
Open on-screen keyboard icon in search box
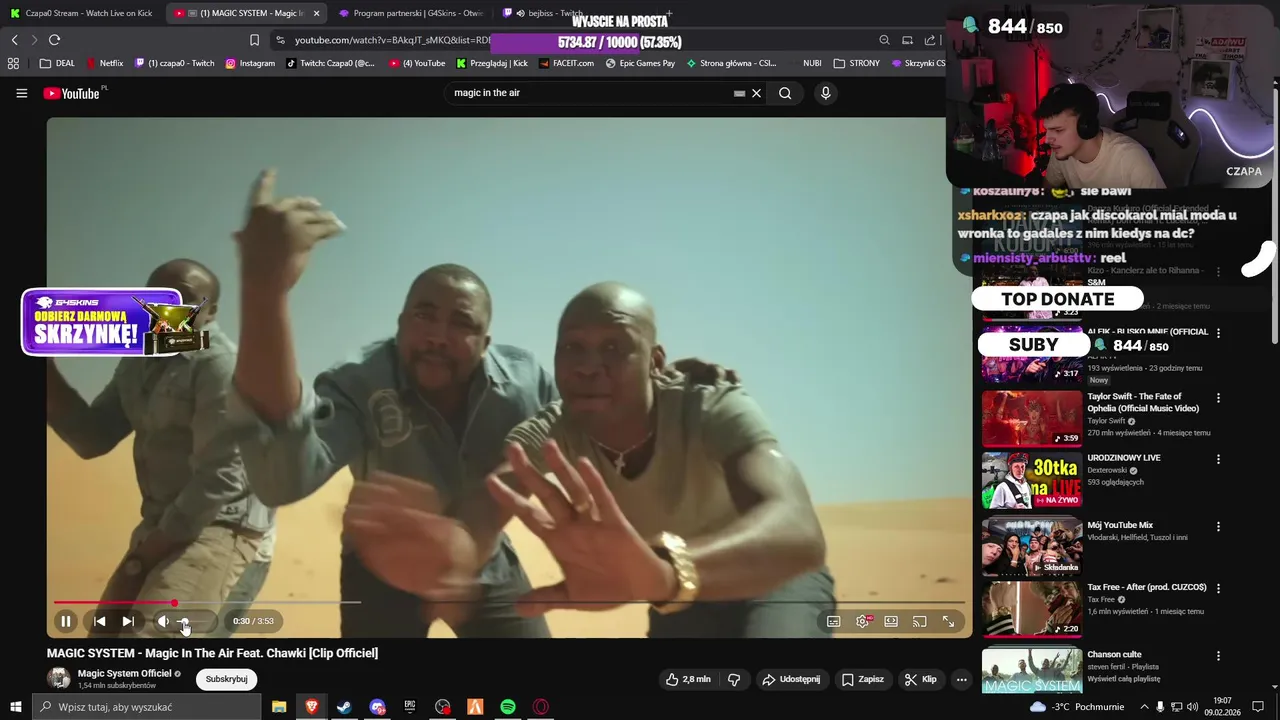coord(739,93)
